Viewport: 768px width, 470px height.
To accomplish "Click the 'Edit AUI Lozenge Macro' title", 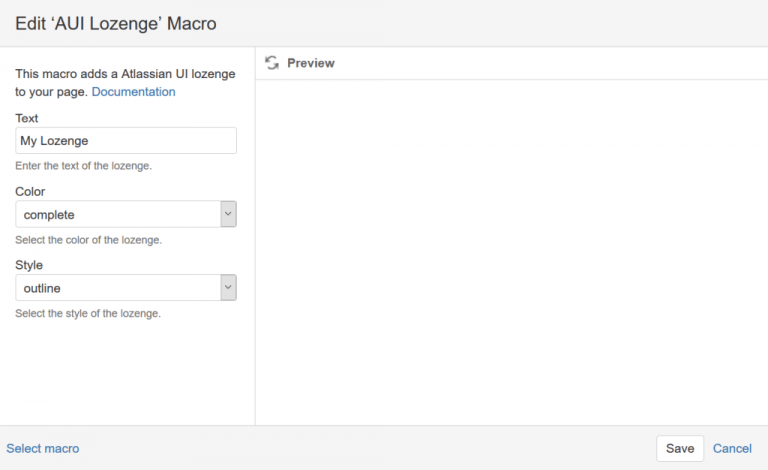I will pyautogui.click(x=115, y=22).
